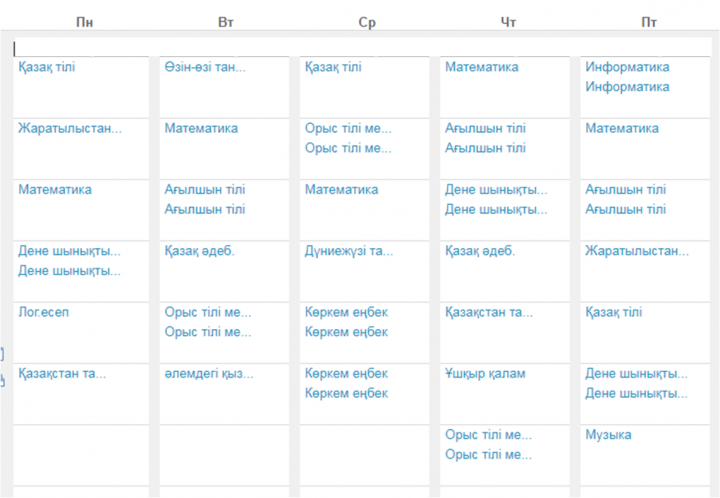Open Monday's Лог.есеп lesson

pyautogui.click(x=44, y=312)
